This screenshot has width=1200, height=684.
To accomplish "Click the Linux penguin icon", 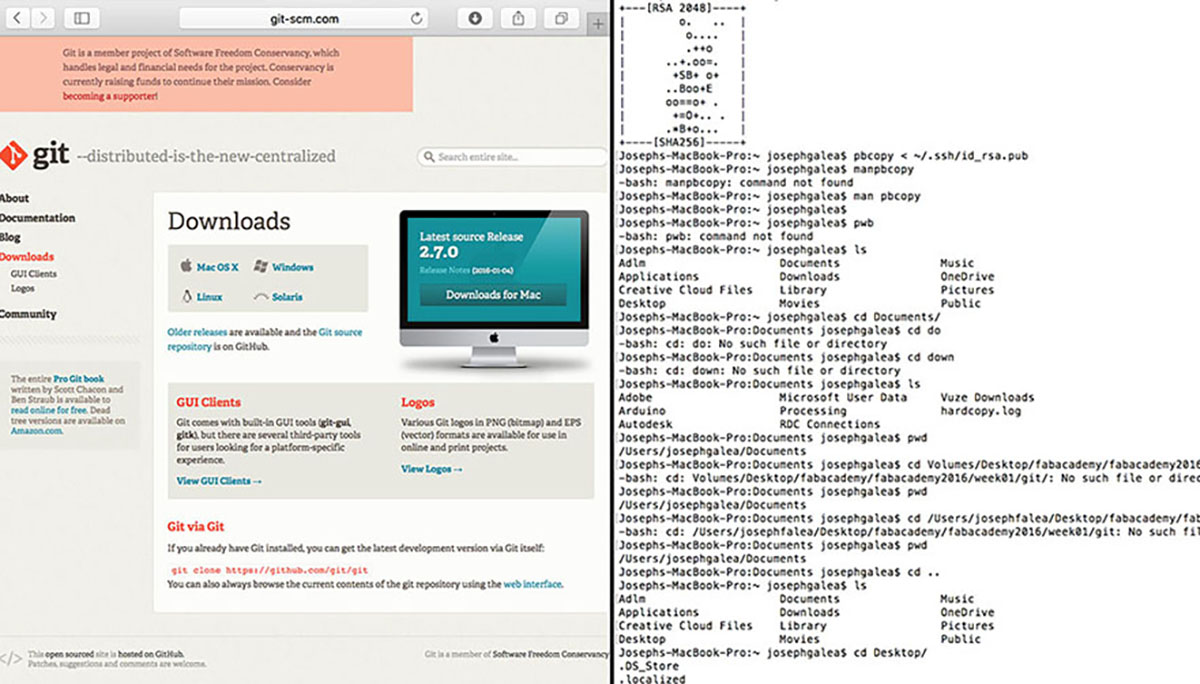I will coord(186,297).
